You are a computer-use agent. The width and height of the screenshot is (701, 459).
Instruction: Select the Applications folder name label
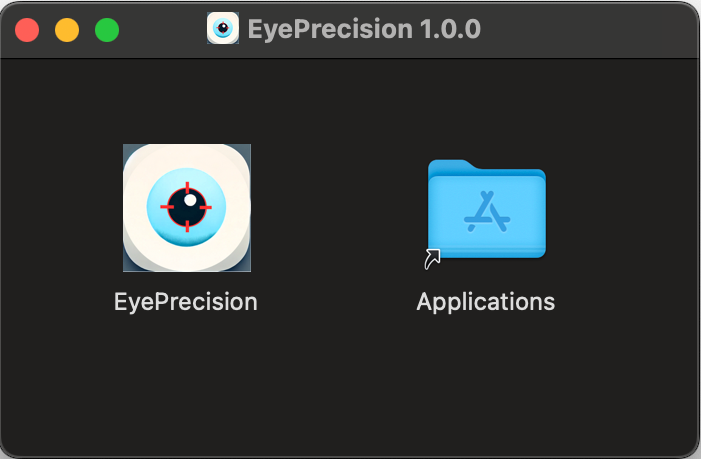coord(486,302)
